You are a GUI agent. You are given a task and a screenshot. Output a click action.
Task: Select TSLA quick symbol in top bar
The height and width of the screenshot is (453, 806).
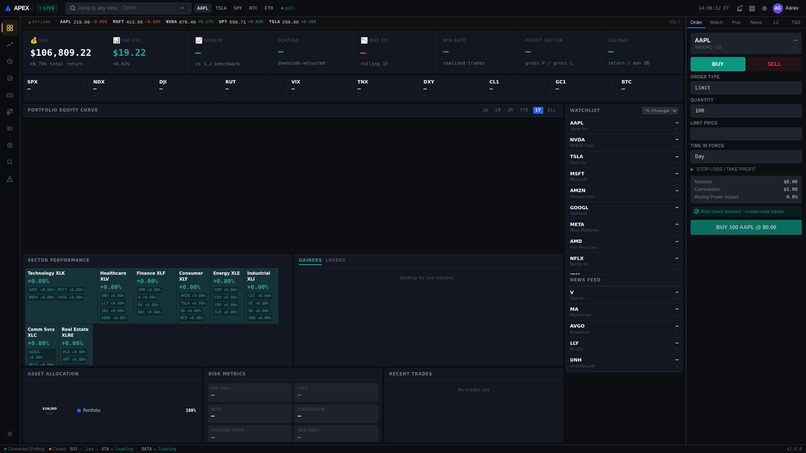221,8
